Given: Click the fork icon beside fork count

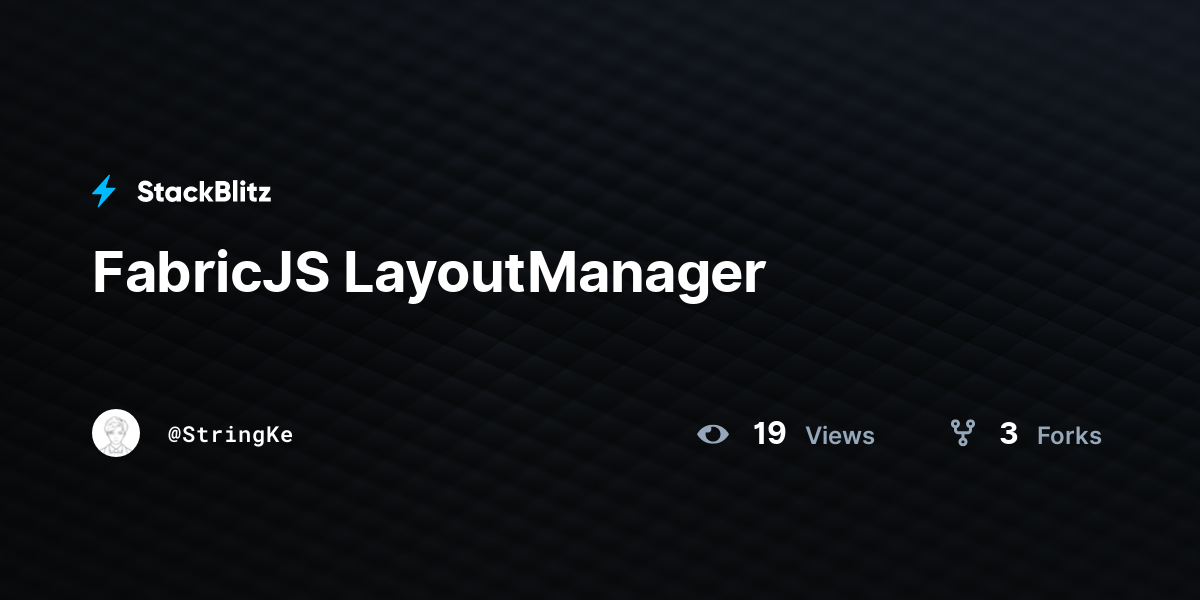Looking at the screenshot, I should coord(962,433).
